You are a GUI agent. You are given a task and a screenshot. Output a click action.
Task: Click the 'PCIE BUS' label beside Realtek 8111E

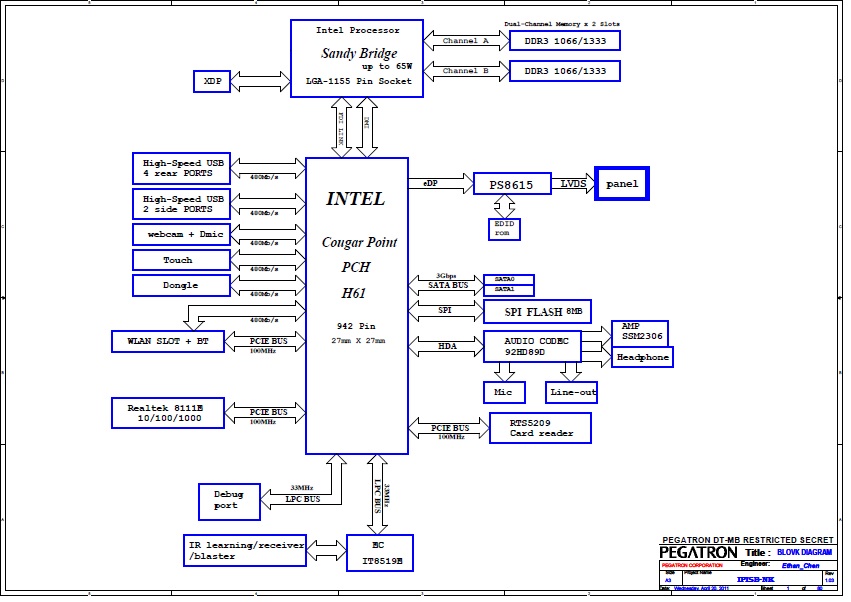click(x=268, y=413)
